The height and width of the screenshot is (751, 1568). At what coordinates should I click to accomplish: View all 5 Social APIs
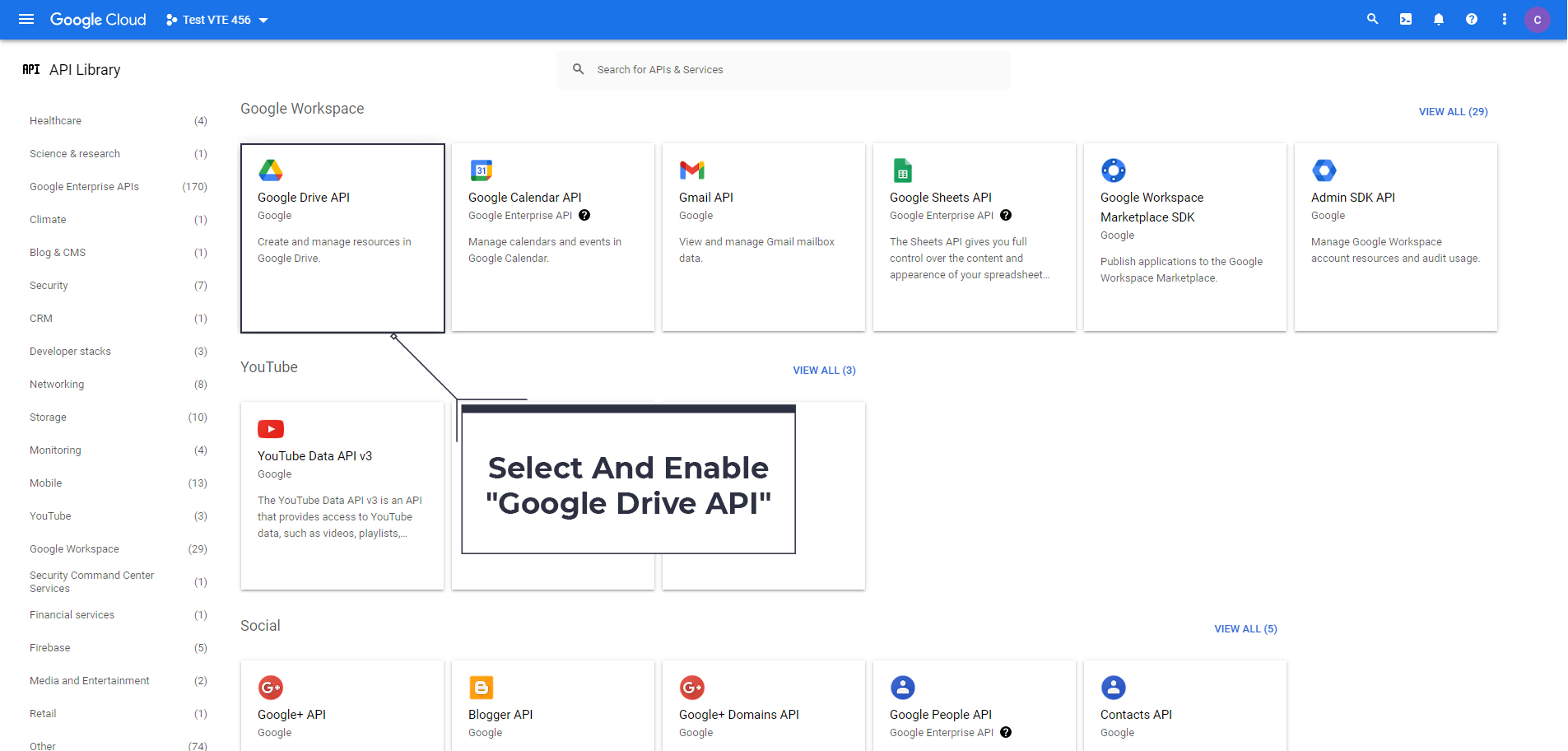click(x=1245, y=629)
